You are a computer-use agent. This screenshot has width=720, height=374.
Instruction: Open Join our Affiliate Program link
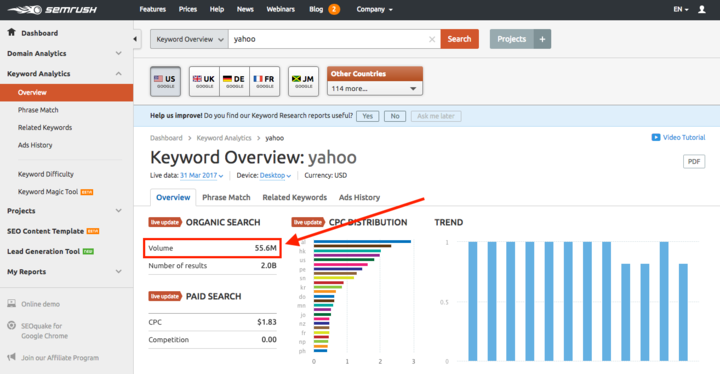coord(60,358)
